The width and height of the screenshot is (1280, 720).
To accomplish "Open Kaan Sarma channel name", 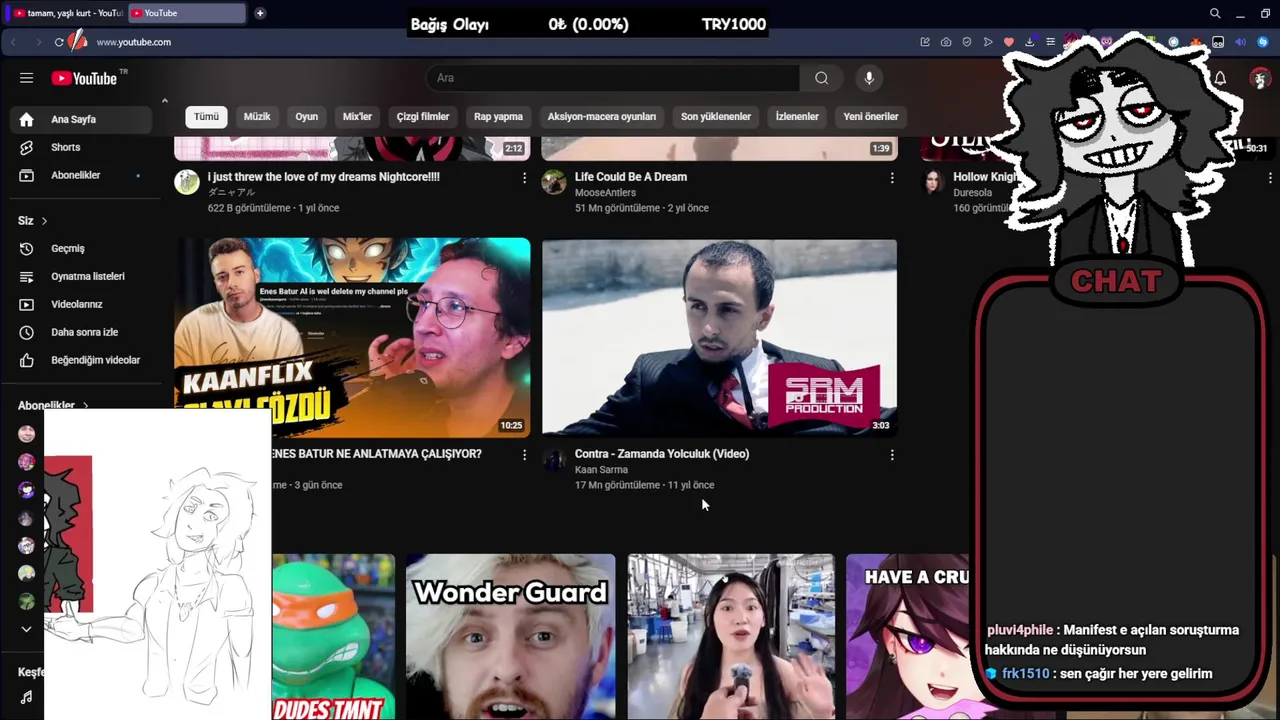I will [601, 470].
